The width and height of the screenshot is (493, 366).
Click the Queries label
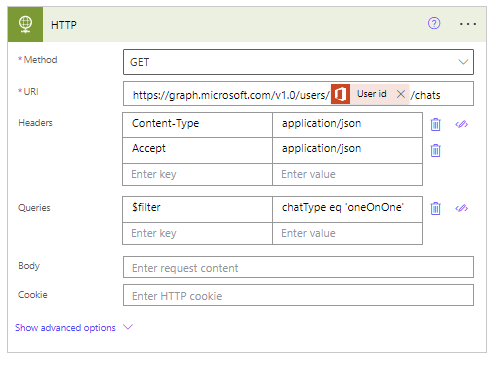tap(34, 208)
